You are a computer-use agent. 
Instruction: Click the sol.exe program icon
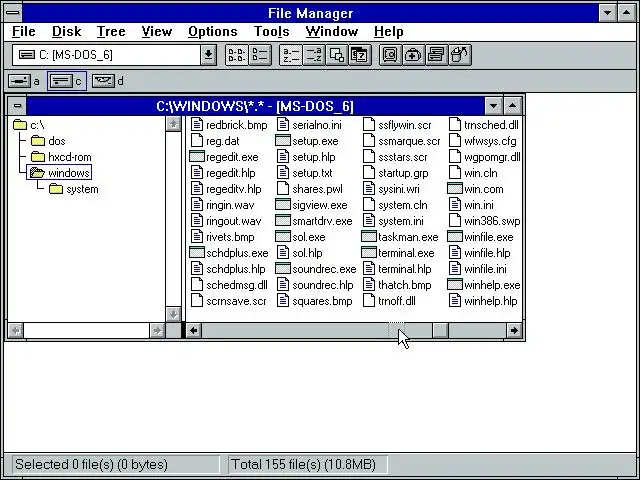tap(282, 237)
